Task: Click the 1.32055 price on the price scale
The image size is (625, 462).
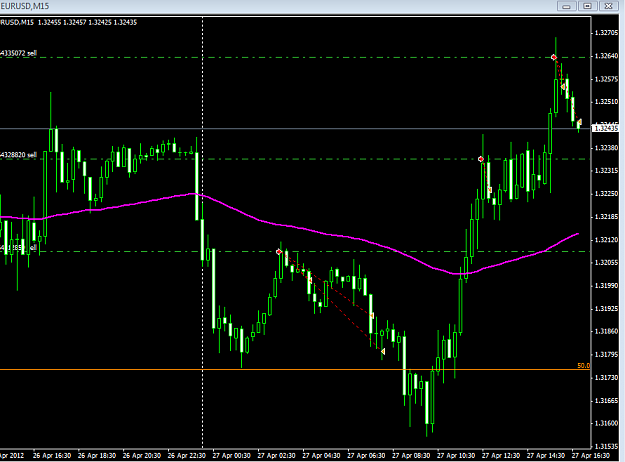Action: pyautogui.click(x=606, y=262)
